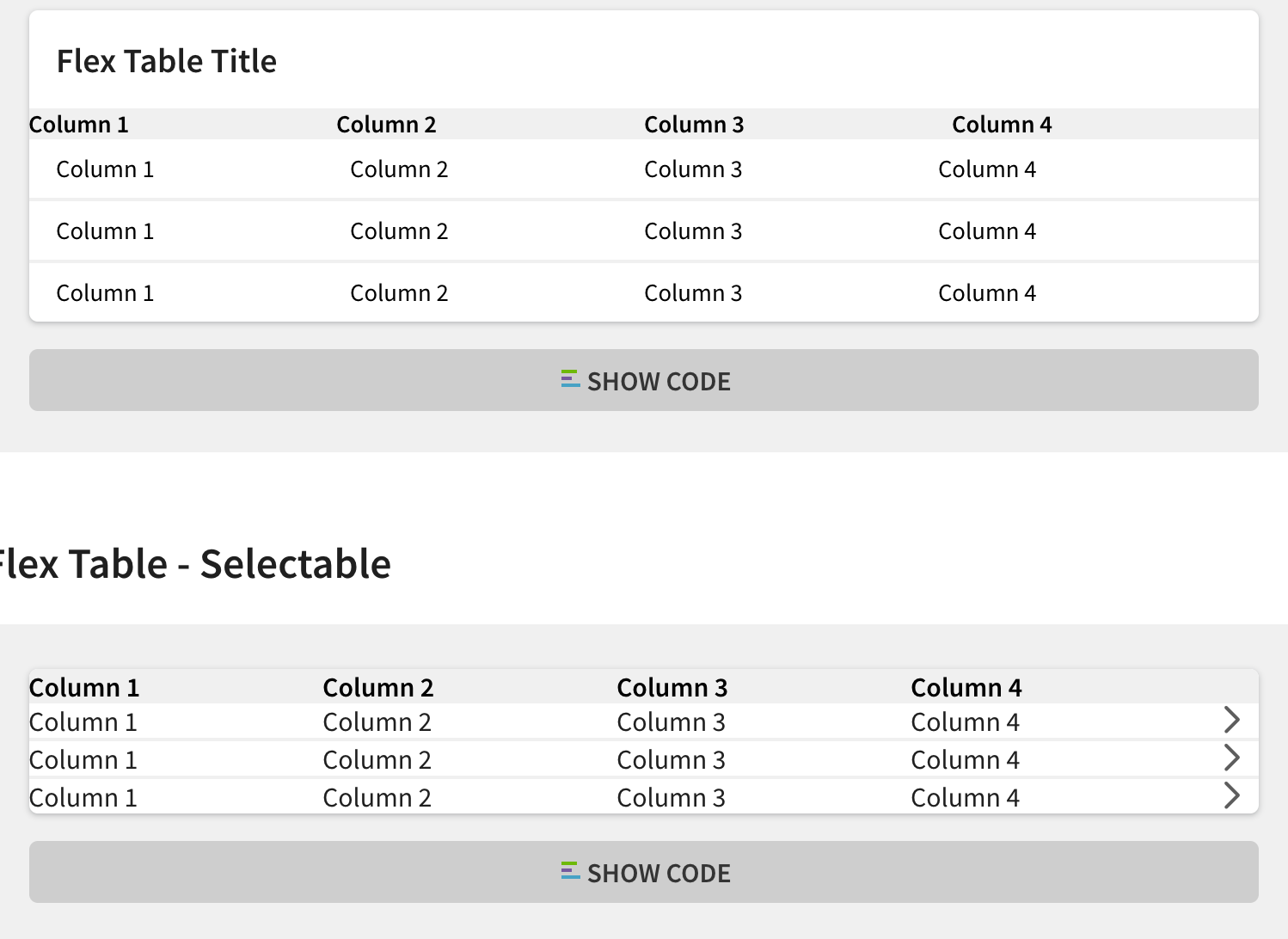
Task: Click the code icon on first SHOW CODE button
Action: click(569, 379)
